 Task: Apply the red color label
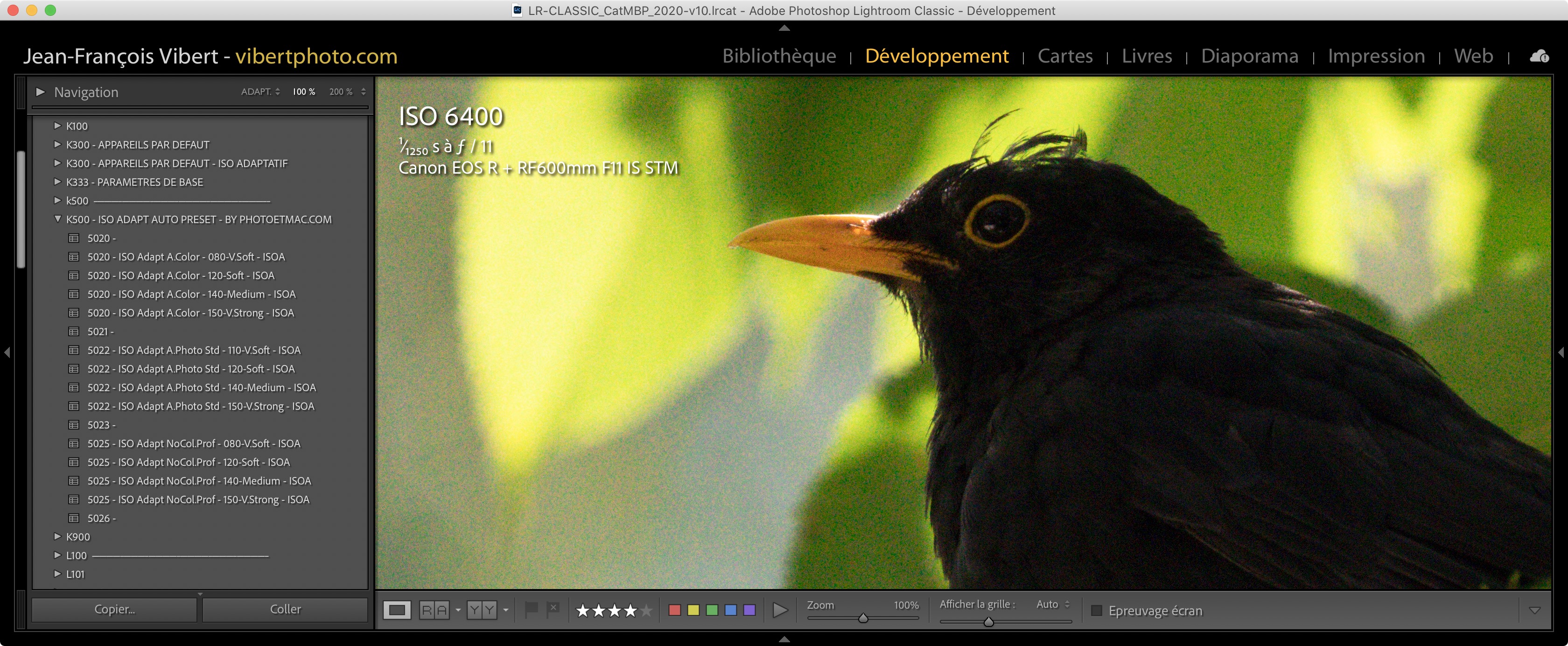[x=674, y=610]
